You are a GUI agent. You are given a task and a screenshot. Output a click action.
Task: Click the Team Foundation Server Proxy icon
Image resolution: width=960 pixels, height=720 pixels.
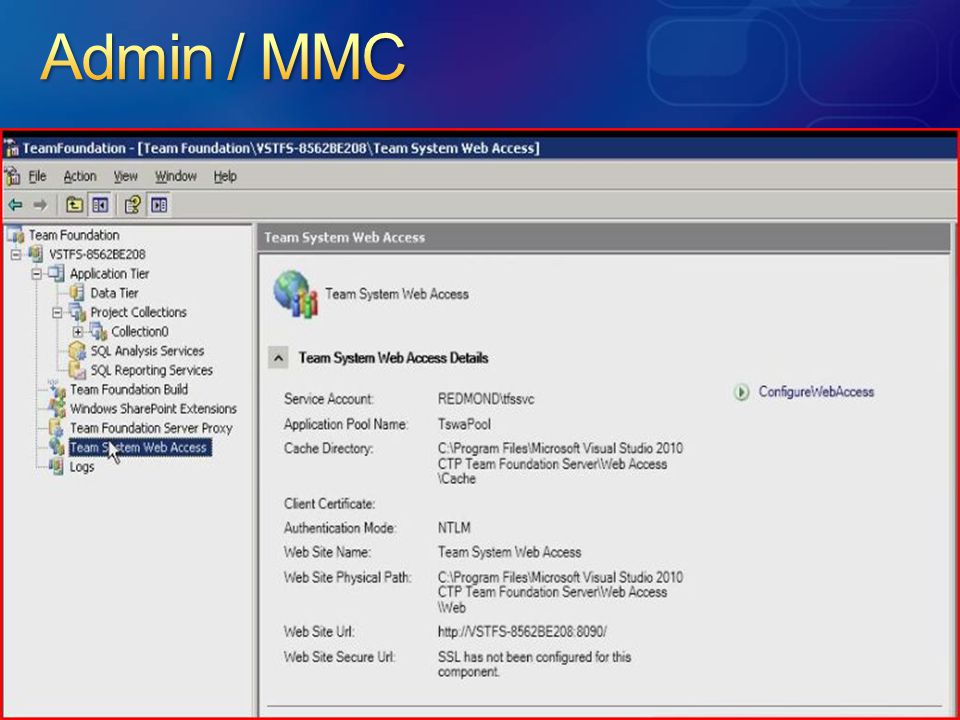[56, 428]
